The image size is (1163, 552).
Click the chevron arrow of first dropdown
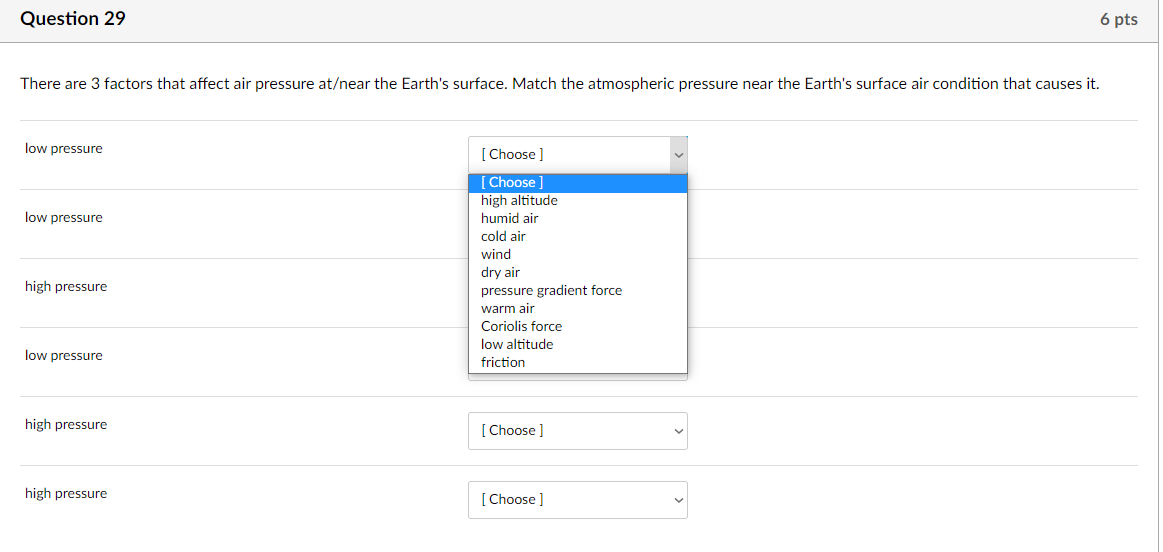(678, 155)
